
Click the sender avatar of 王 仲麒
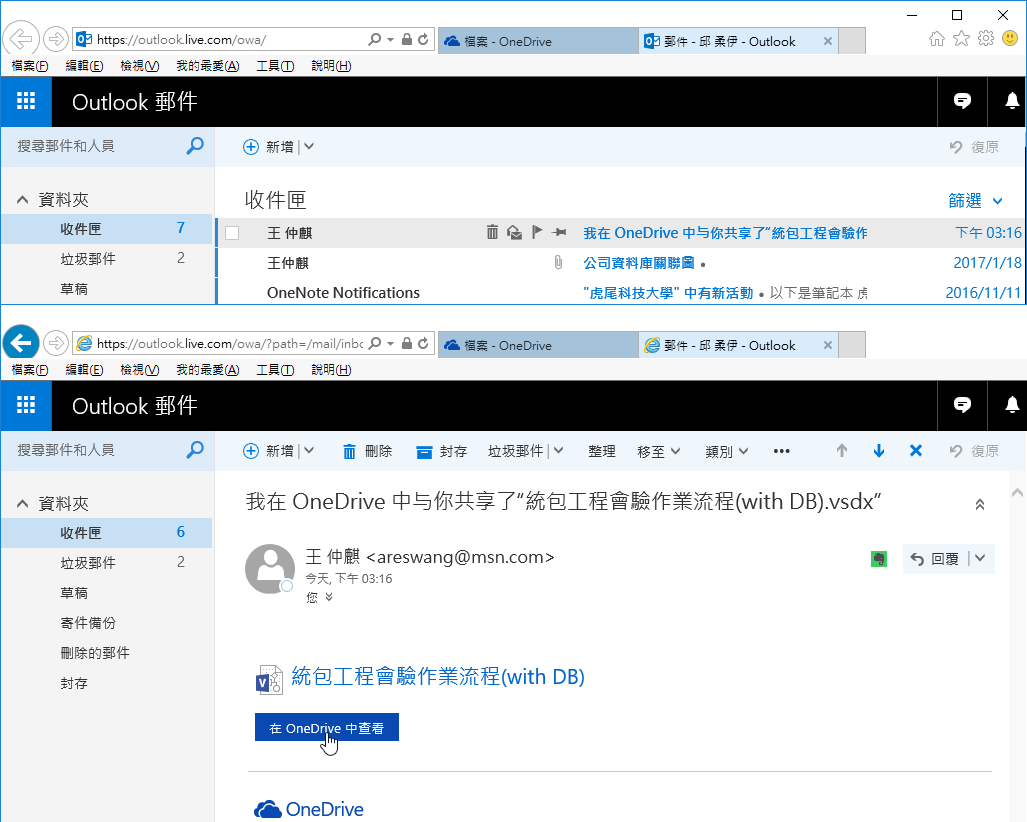click(x=270, y=569)
